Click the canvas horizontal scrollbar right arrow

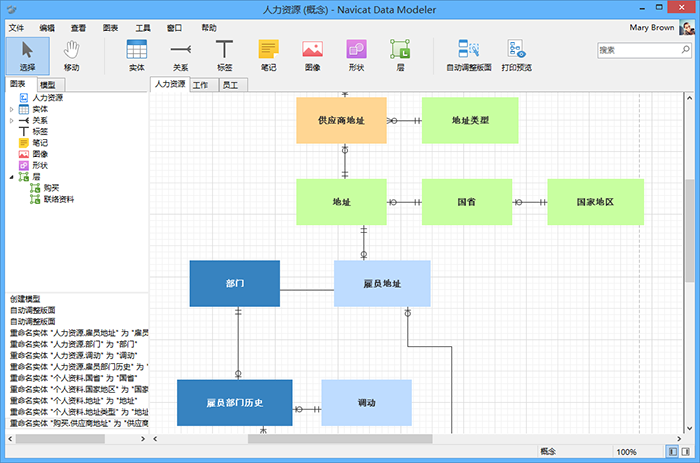679,439
